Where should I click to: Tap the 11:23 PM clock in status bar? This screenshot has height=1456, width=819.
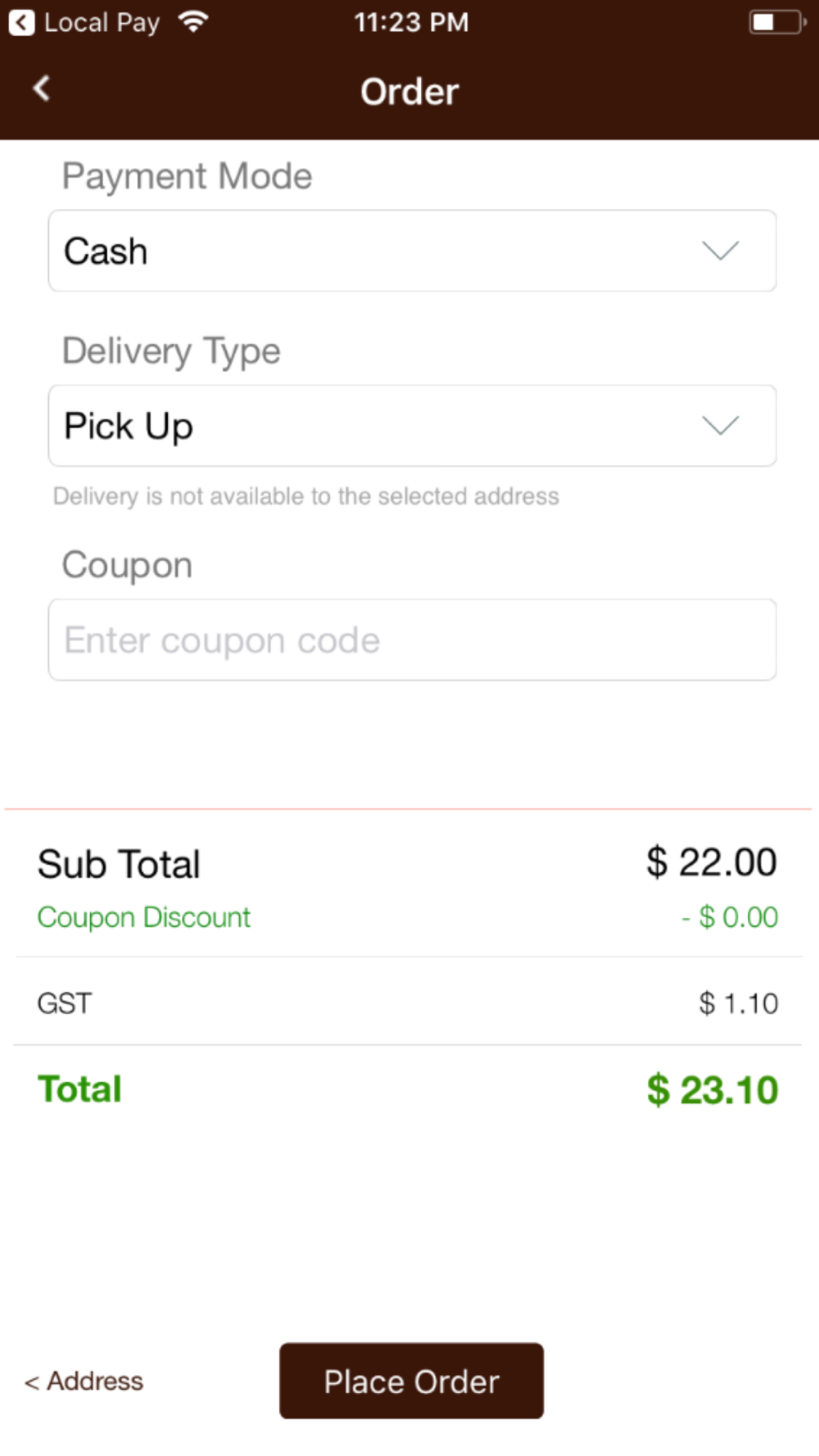(x=411, y=22)
